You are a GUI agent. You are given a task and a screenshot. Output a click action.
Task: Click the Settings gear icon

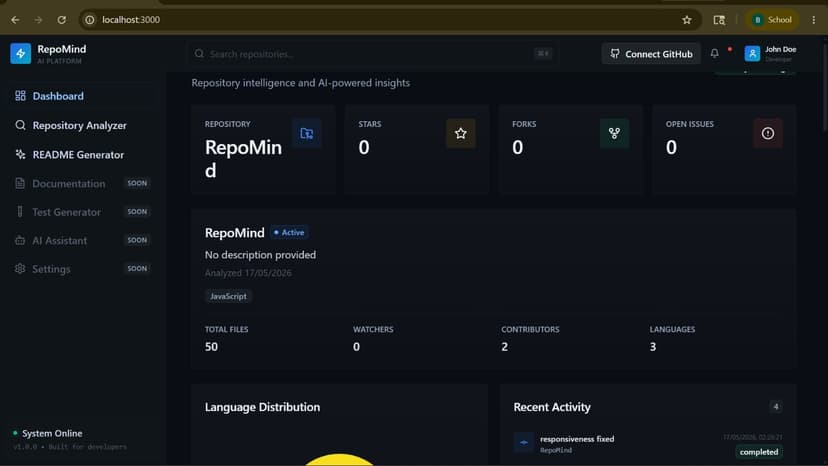20,268
